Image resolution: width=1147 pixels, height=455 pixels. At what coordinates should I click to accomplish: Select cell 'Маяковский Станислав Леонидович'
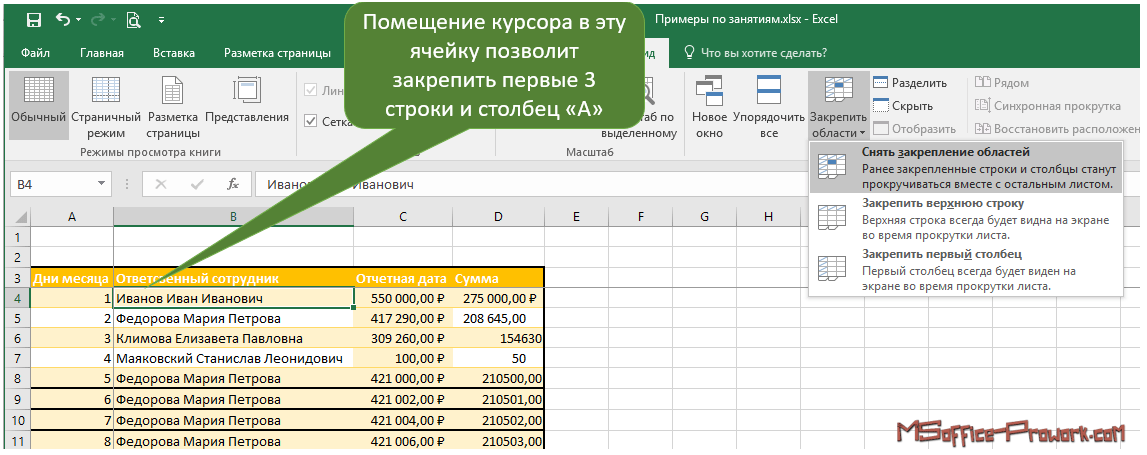point(233,359)
